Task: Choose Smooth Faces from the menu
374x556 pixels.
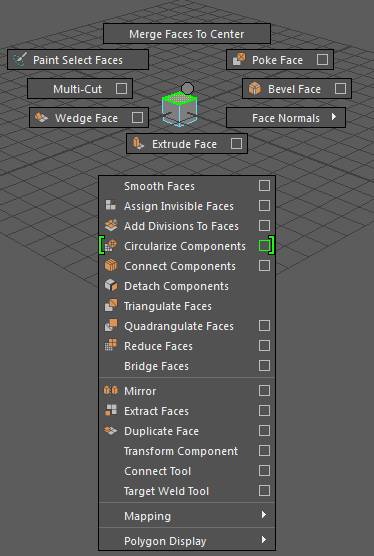Action: (x=187, y=186)
